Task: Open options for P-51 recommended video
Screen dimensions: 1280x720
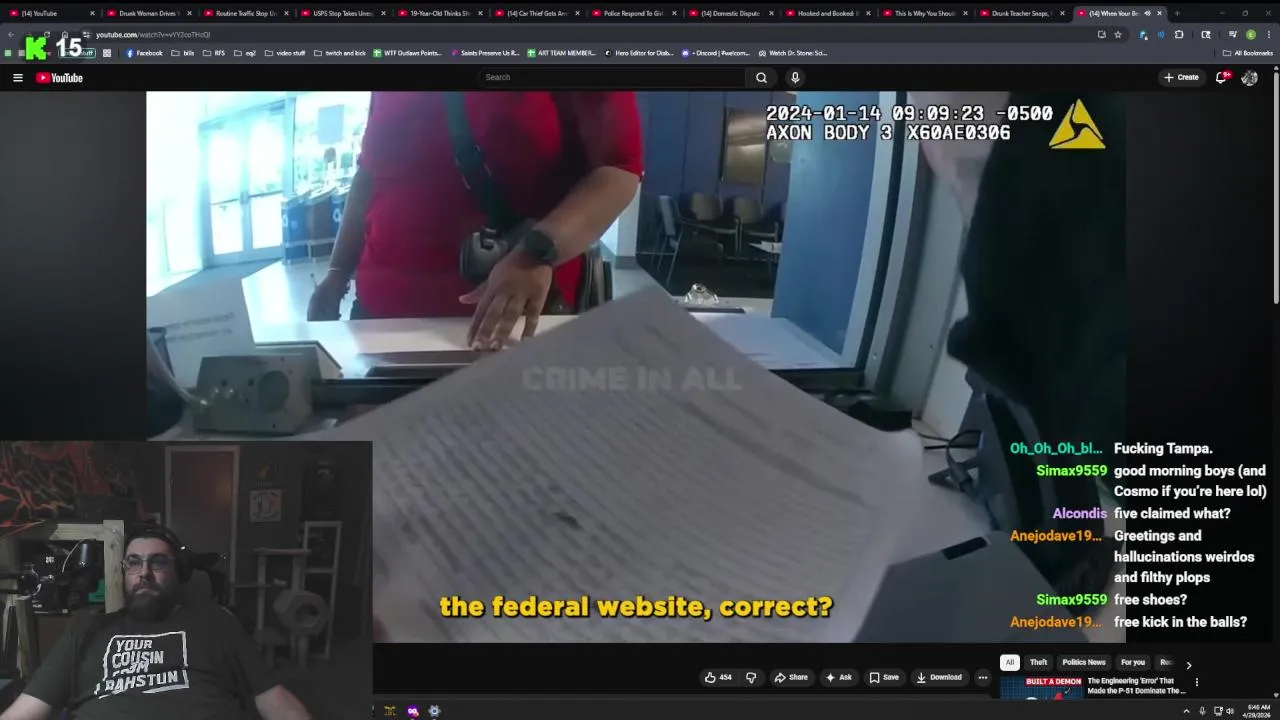Action: (1196, 682)
